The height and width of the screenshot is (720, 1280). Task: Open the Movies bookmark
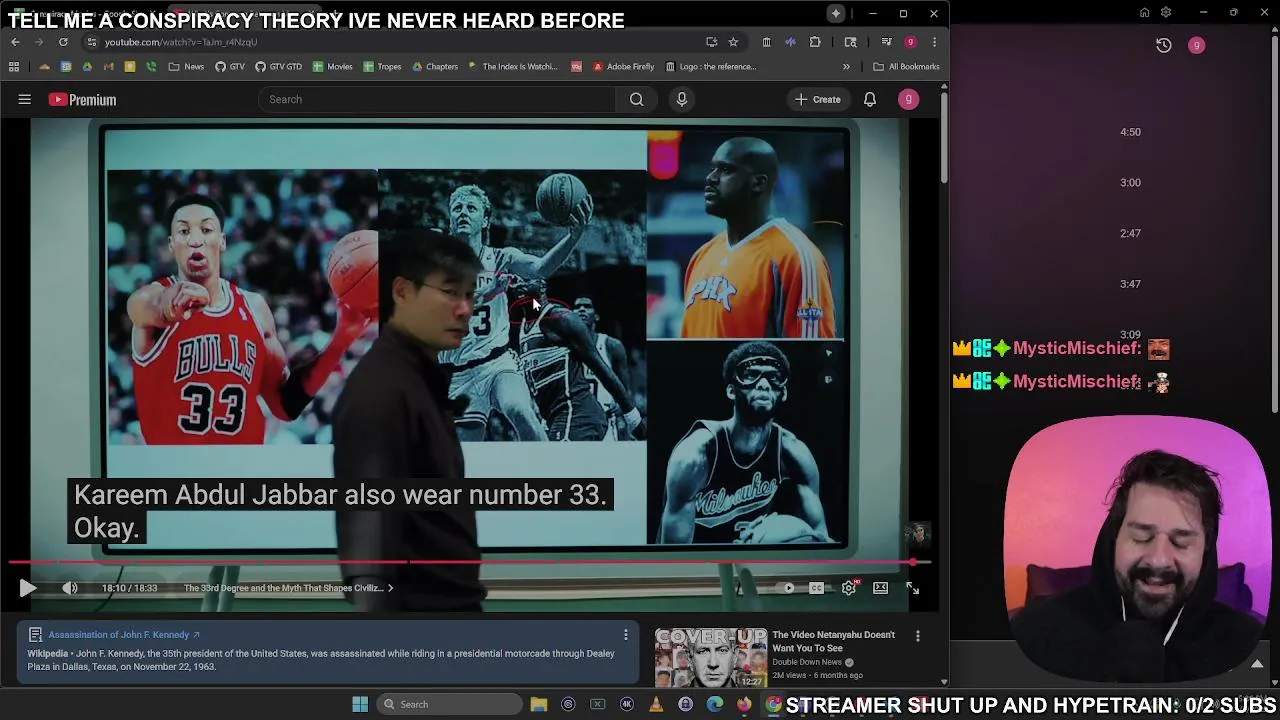(332, 67)
